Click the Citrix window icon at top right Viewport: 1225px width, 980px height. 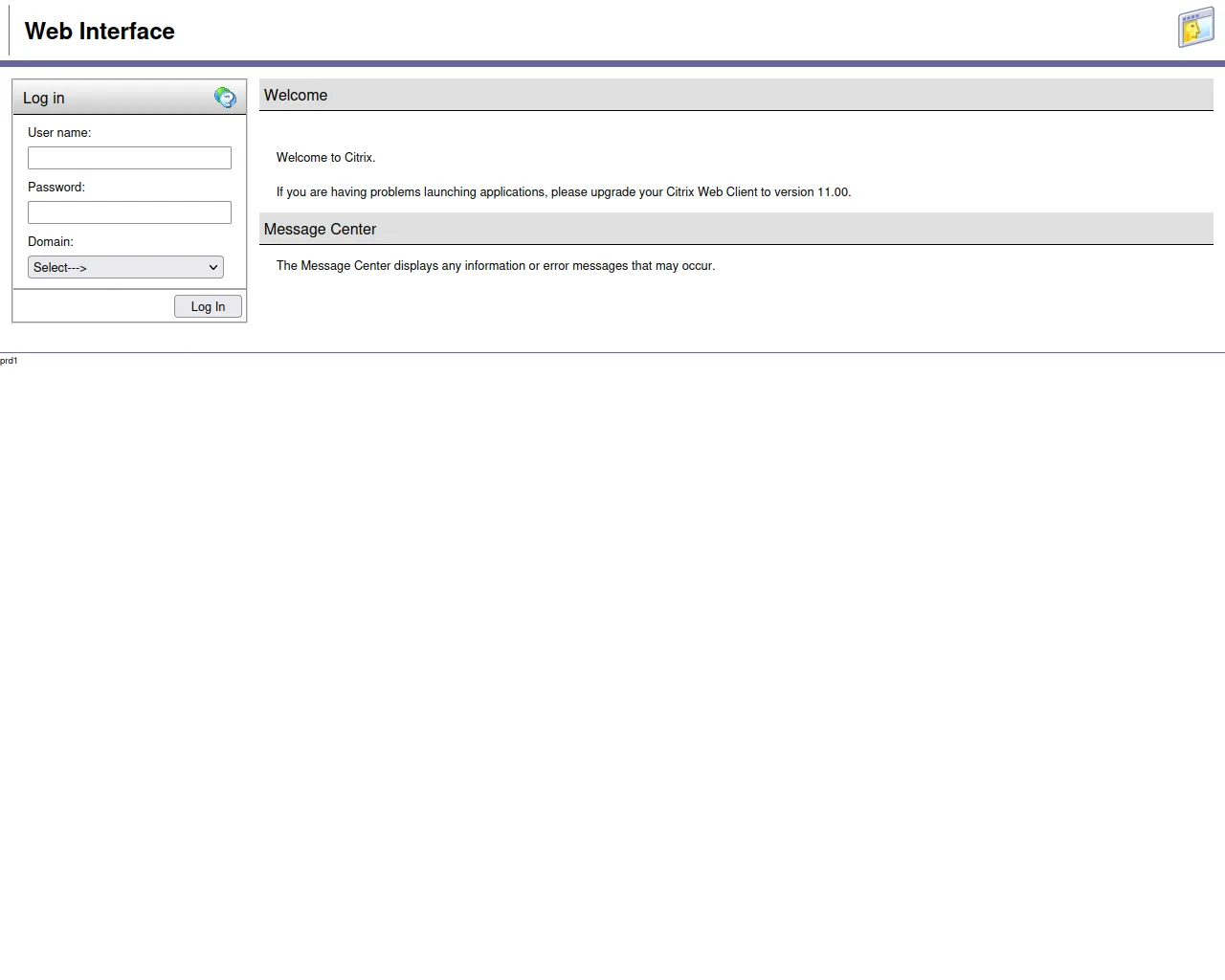pos(1196,28)
